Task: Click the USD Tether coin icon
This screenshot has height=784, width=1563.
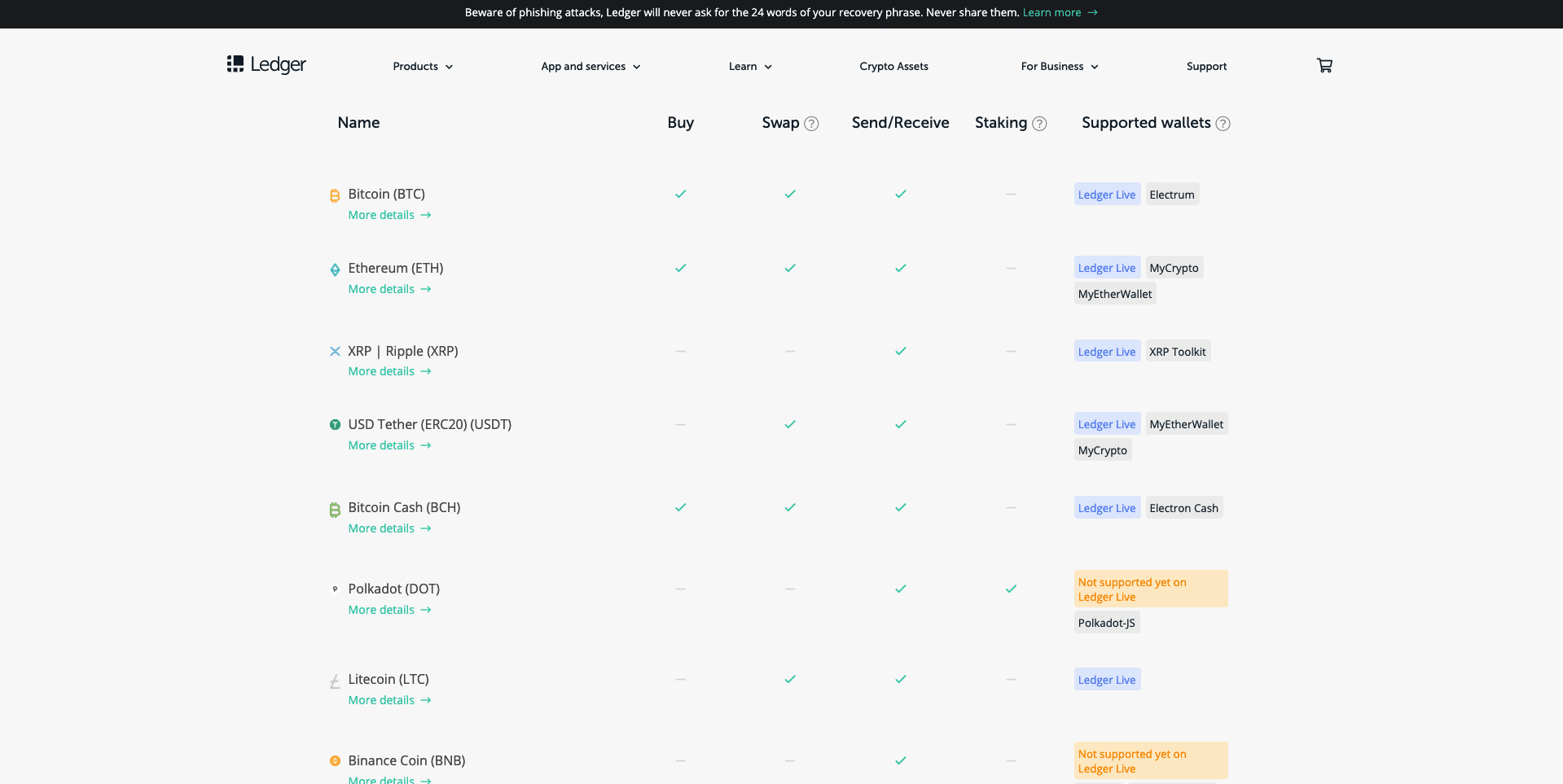Action: click(335, 425)
